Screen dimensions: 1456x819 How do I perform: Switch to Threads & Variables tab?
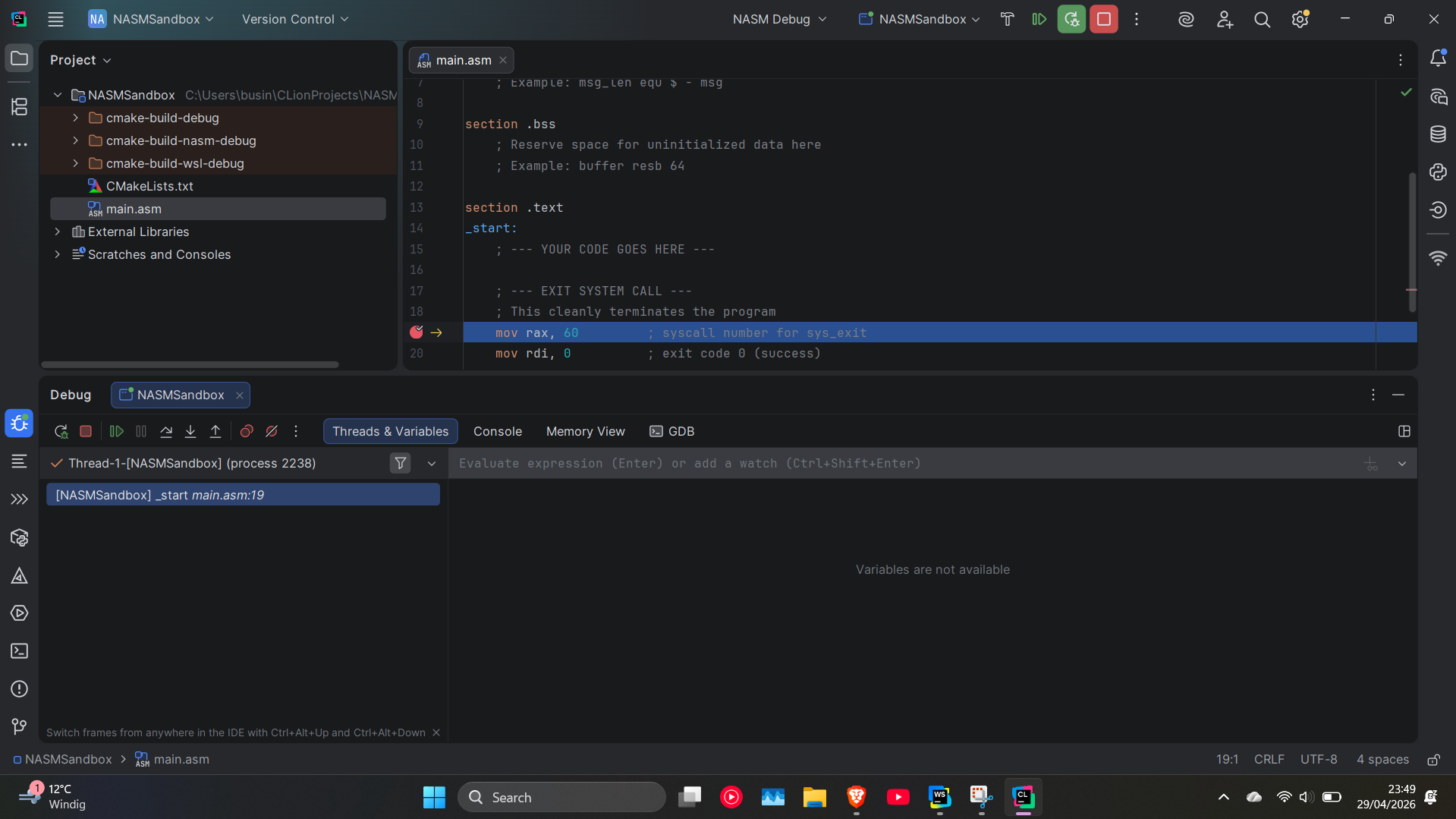coord(390,431)
